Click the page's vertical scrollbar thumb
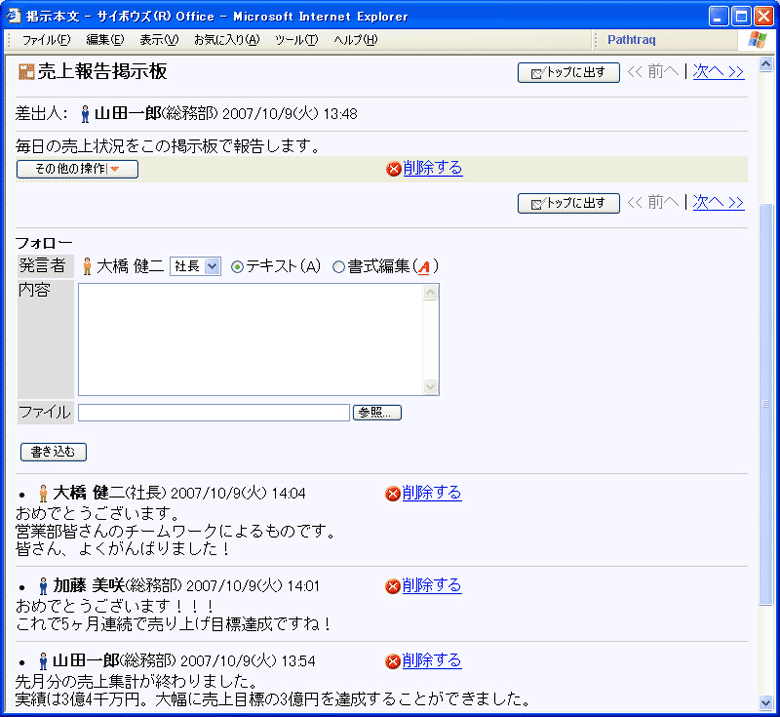The width and height of the screenshot is (780, 717). coord(766,404)
